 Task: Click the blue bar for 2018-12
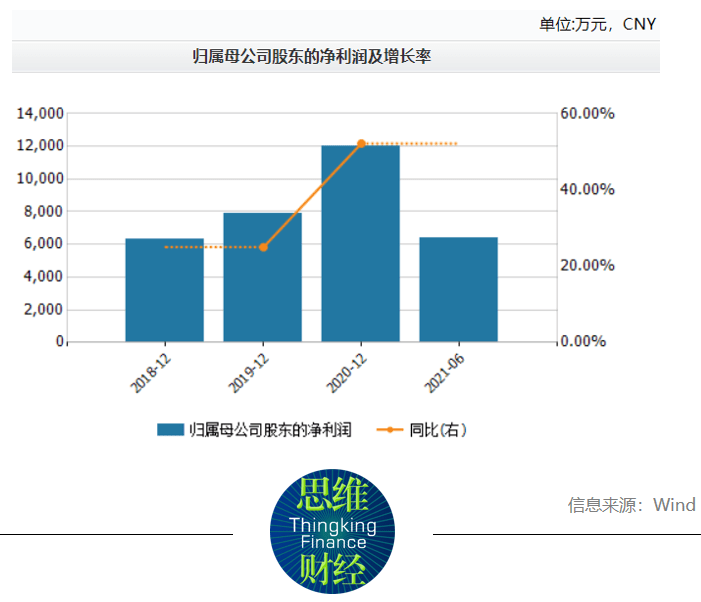tap(164, 290)
